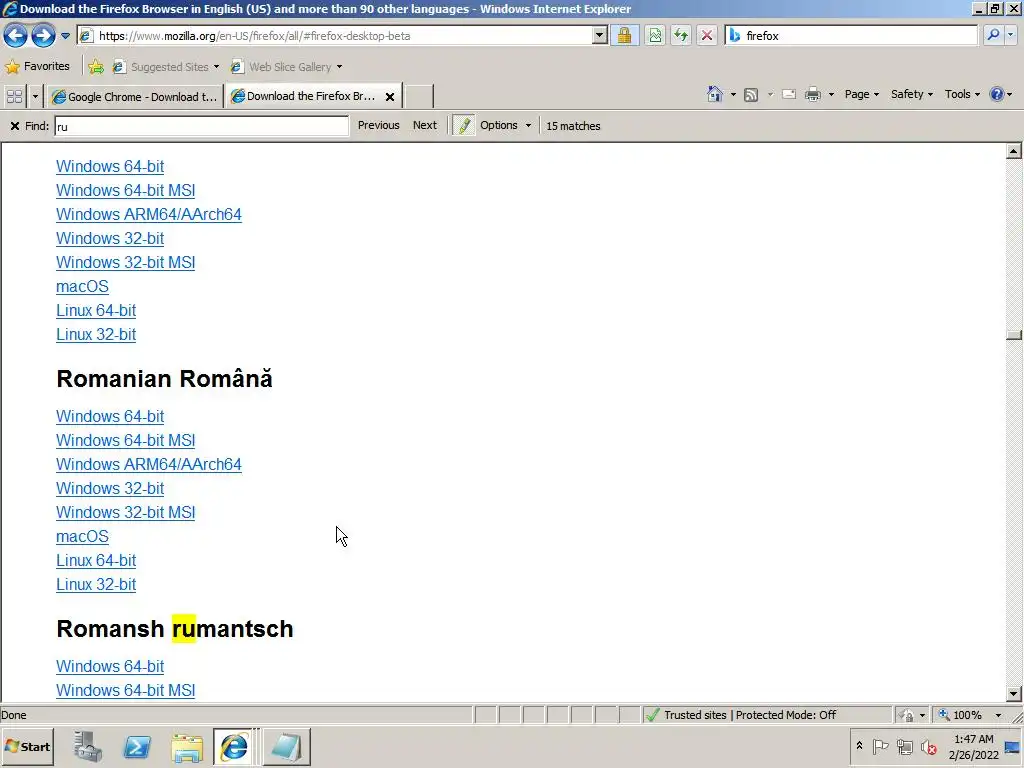Image resolution: width=1024 pixels, height=768 pixels.
Task: Open the Tools menu
Action: [x=962, y=94]
